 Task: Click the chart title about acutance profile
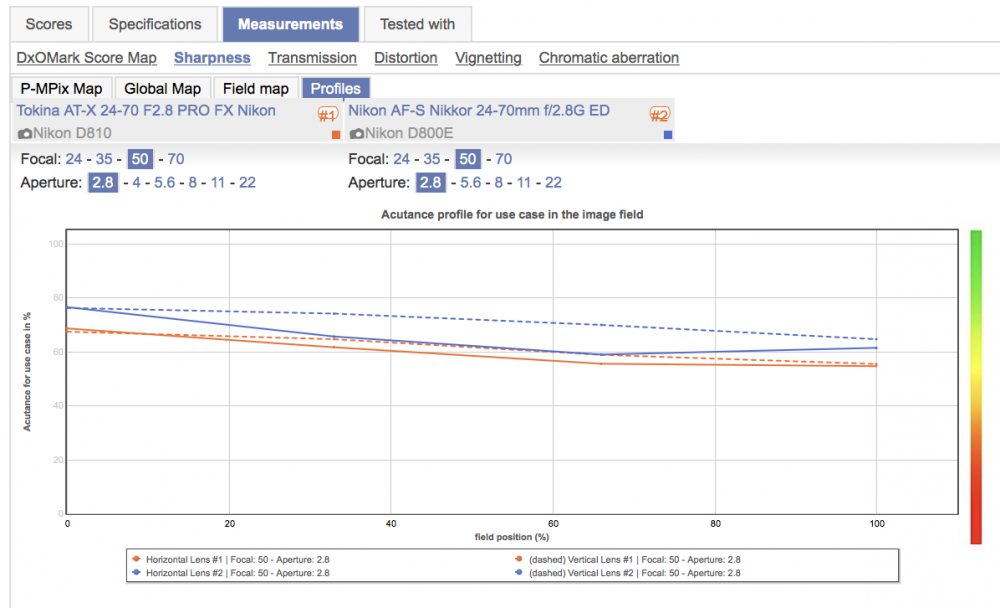512,214
